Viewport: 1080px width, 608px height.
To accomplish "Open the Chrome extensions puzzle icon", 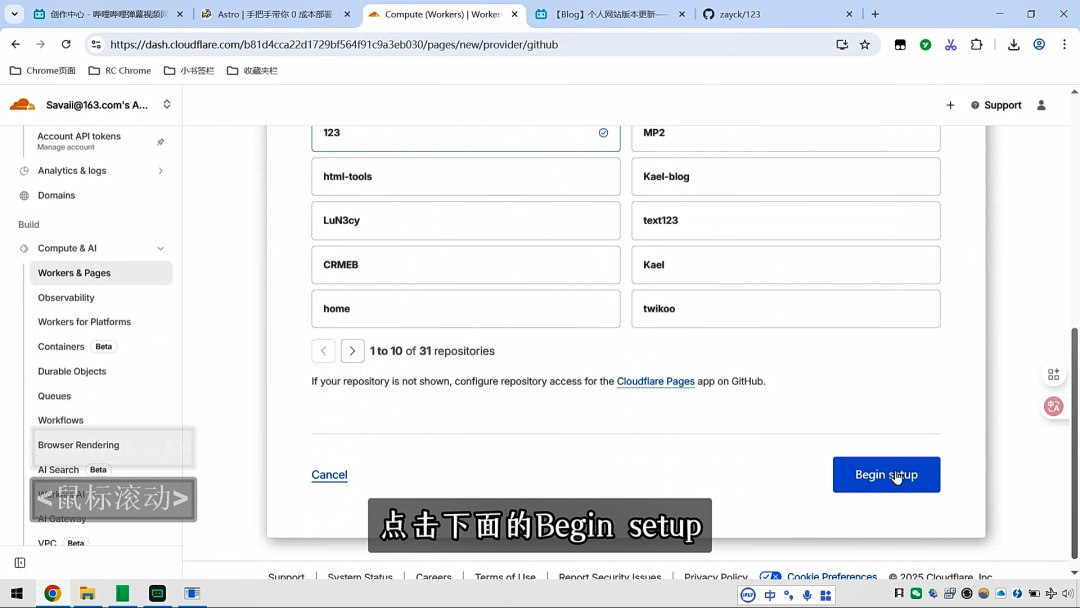I will (977, 44).
